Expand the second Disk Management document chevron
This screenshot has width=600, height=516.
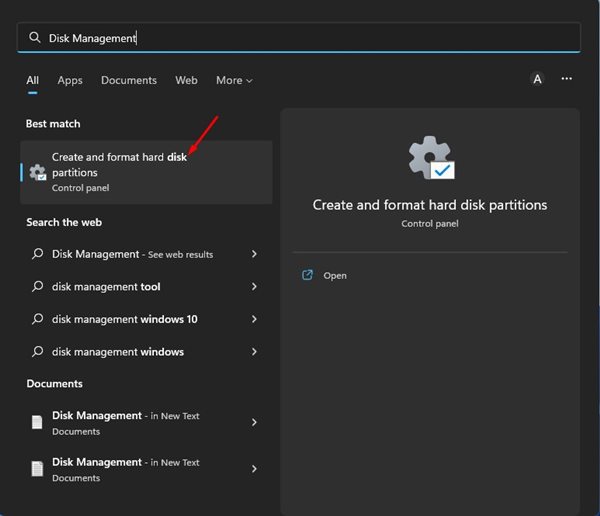(255, 469)
